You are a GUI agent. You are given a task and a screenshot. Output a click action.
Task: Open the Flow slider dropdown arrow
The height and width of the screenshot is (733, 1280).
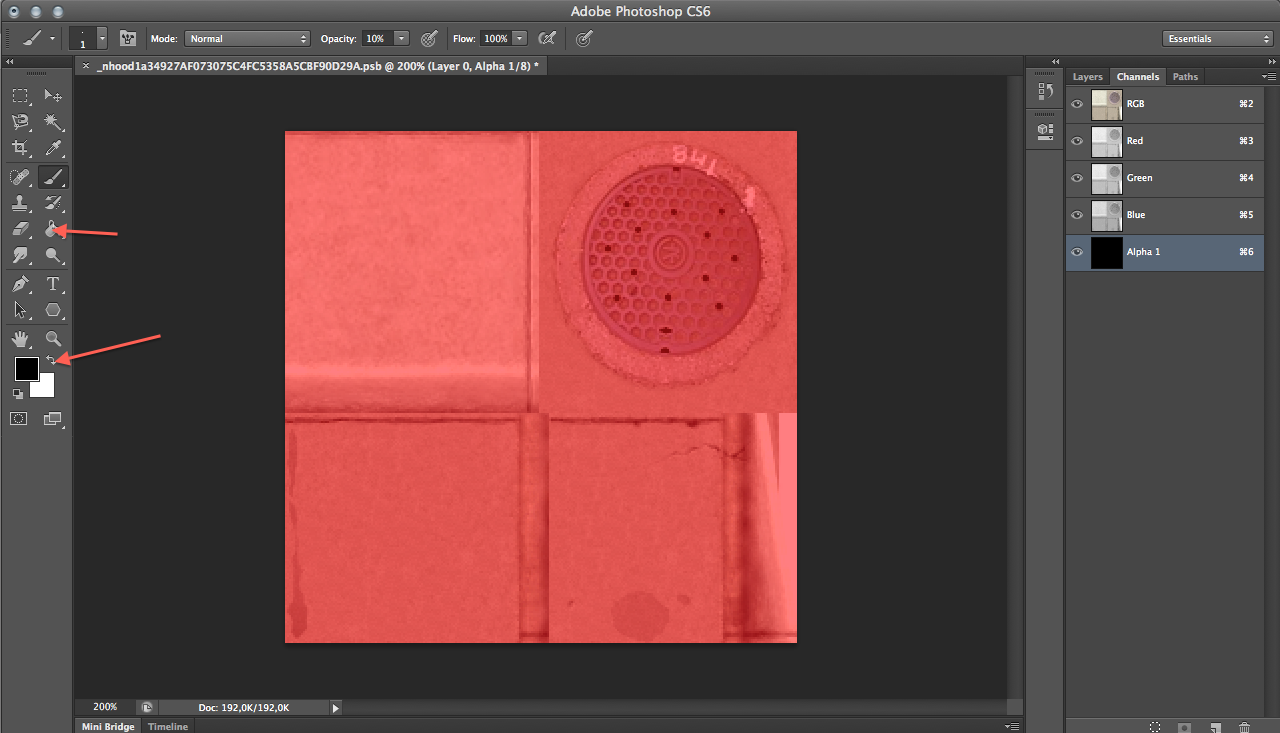(520, 38)
